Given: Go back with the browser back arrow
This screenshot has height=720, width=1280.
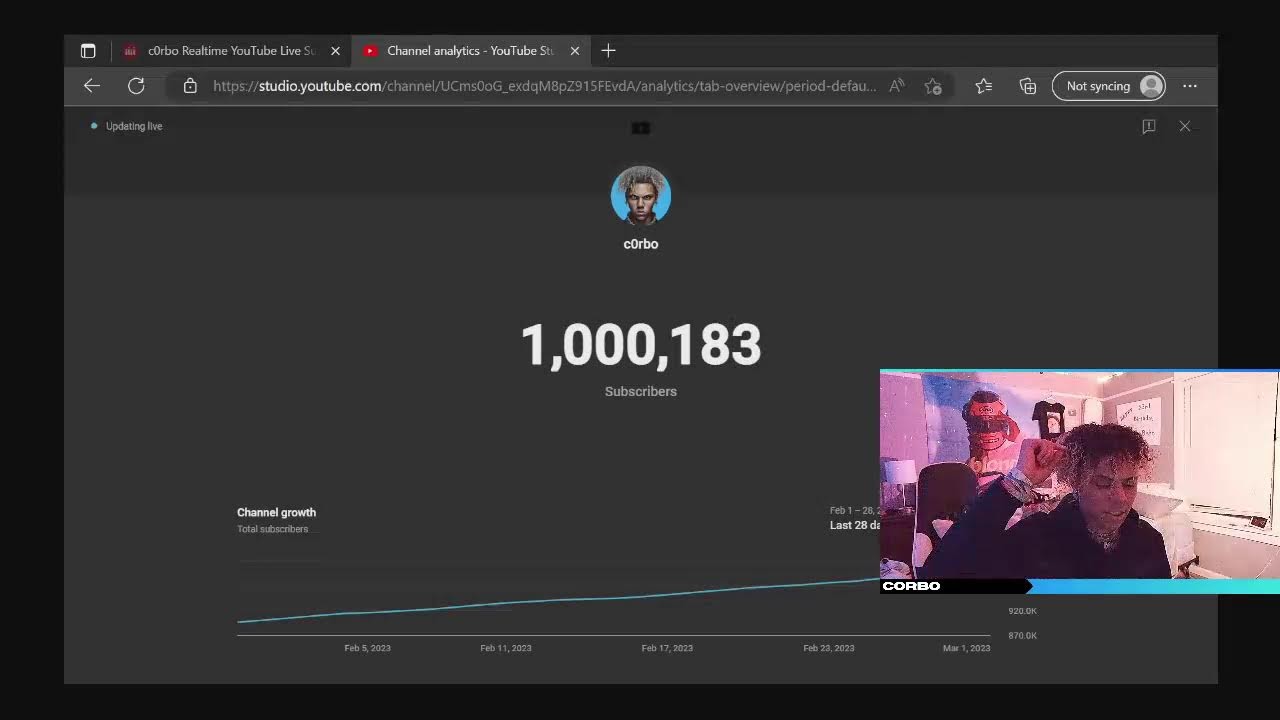Looking at the screenshot, I should coord(92,86).
